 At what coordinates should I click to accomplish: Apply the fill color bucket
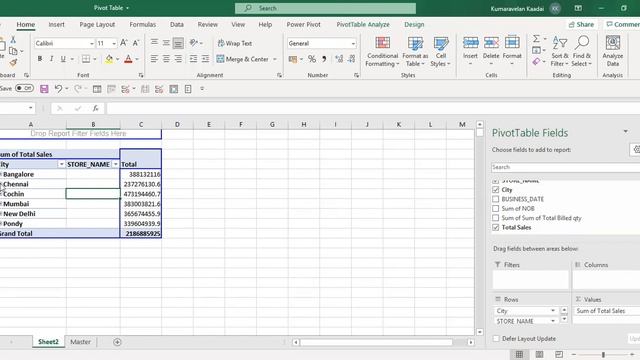point(109,59)
